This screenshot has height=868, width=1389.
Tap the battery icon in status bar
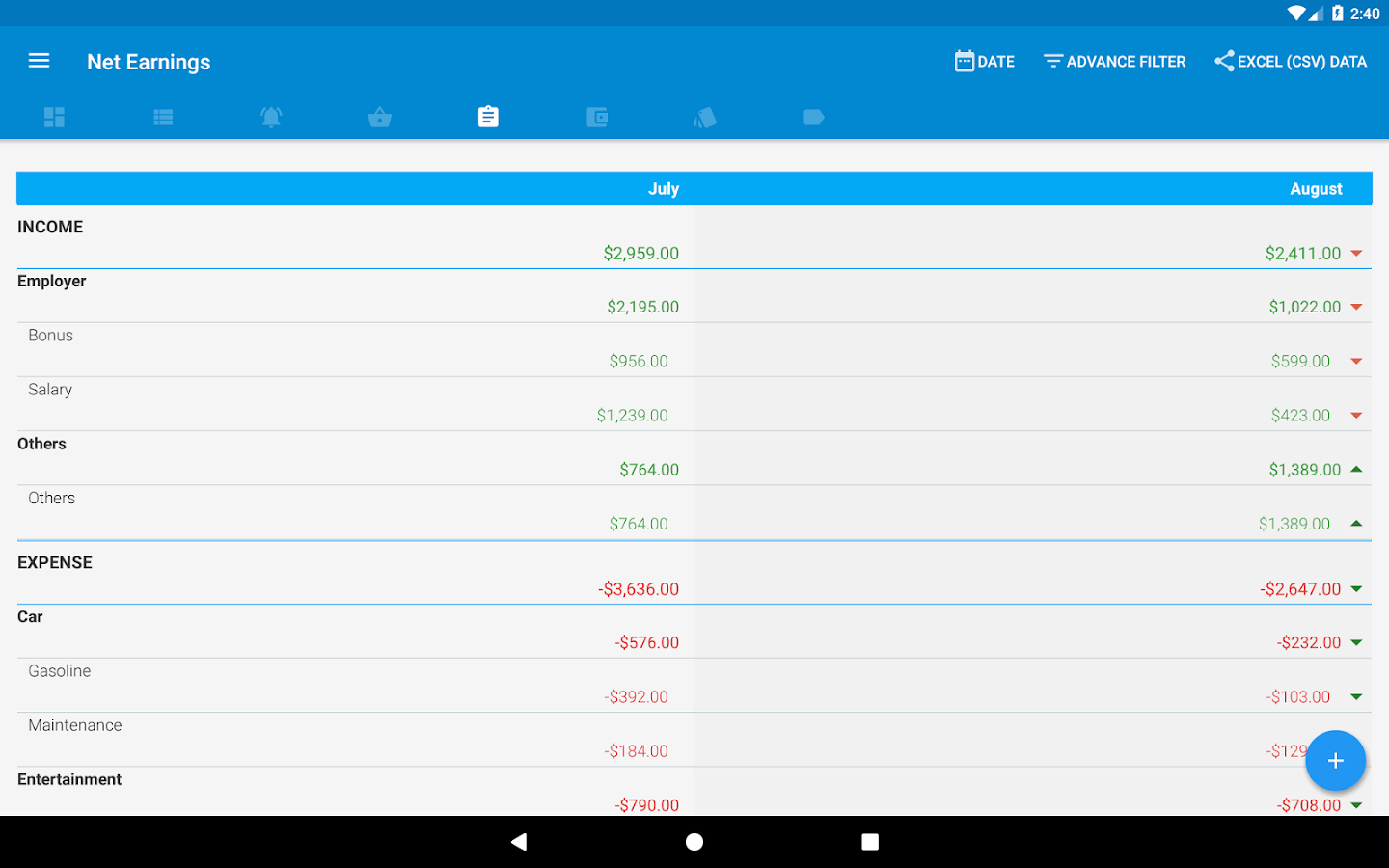[x=1338, y=14]
